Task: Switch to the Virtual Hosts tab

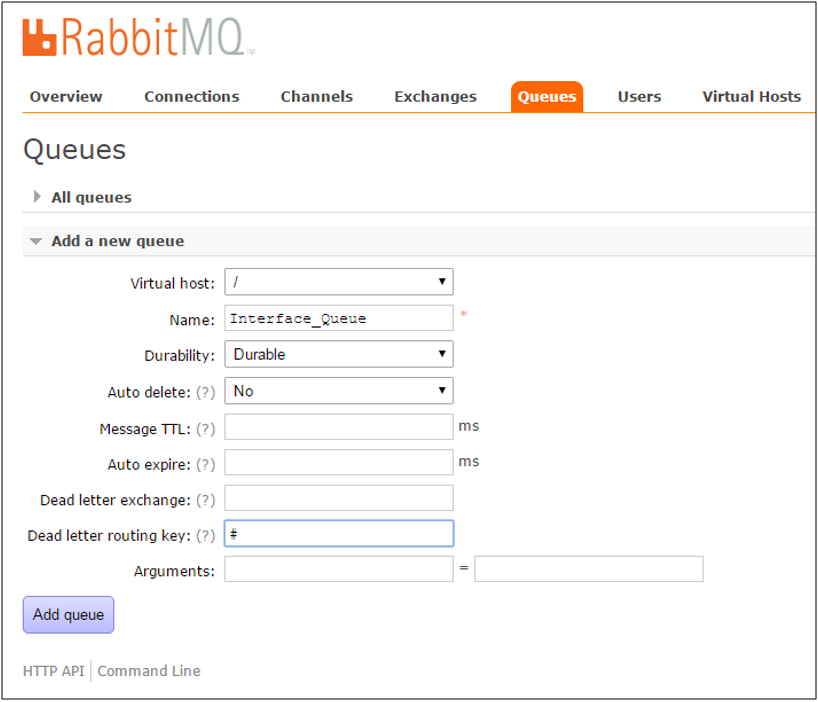Action: click(752, 96)
